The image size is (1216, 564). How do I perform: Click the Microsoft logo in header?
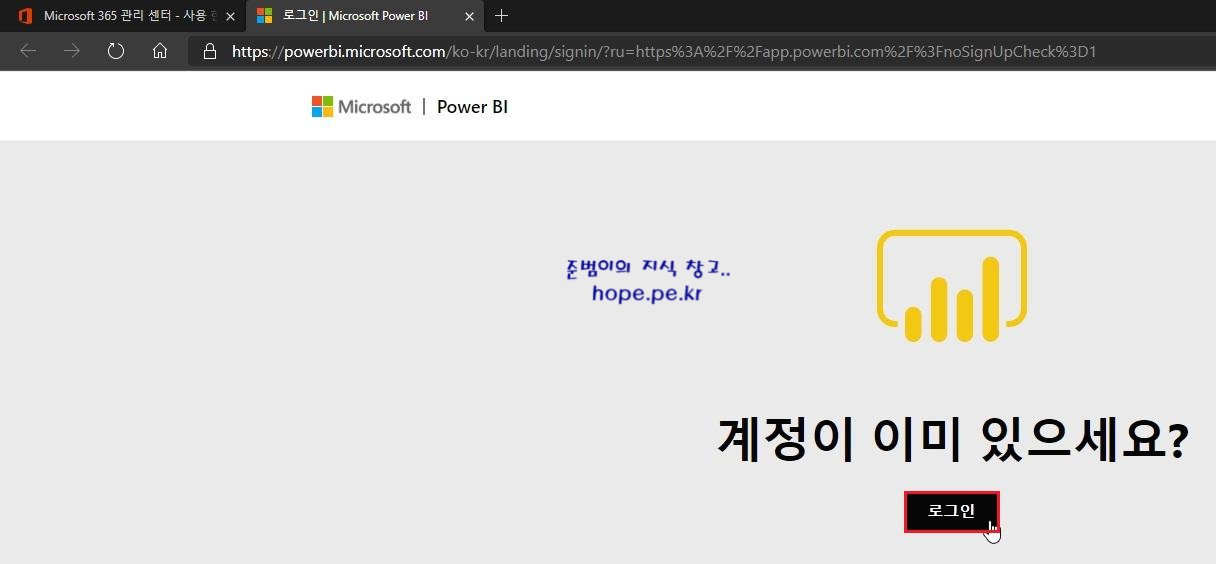pos(361,107)
